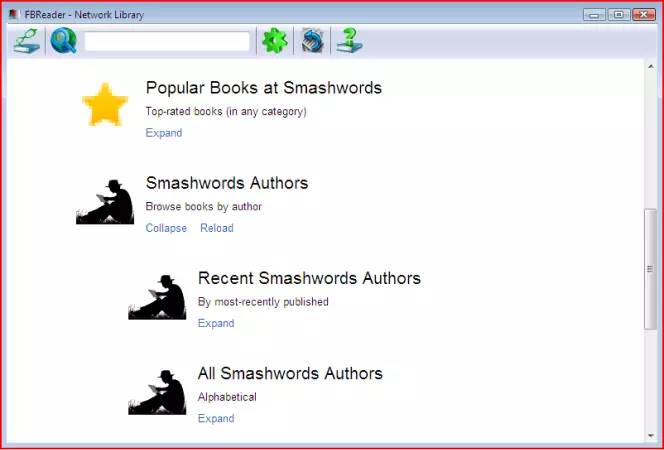Select the All Smashwords Authors heading
The height and width of the screenshot is (450, 664).
click(x=290, y=374)
